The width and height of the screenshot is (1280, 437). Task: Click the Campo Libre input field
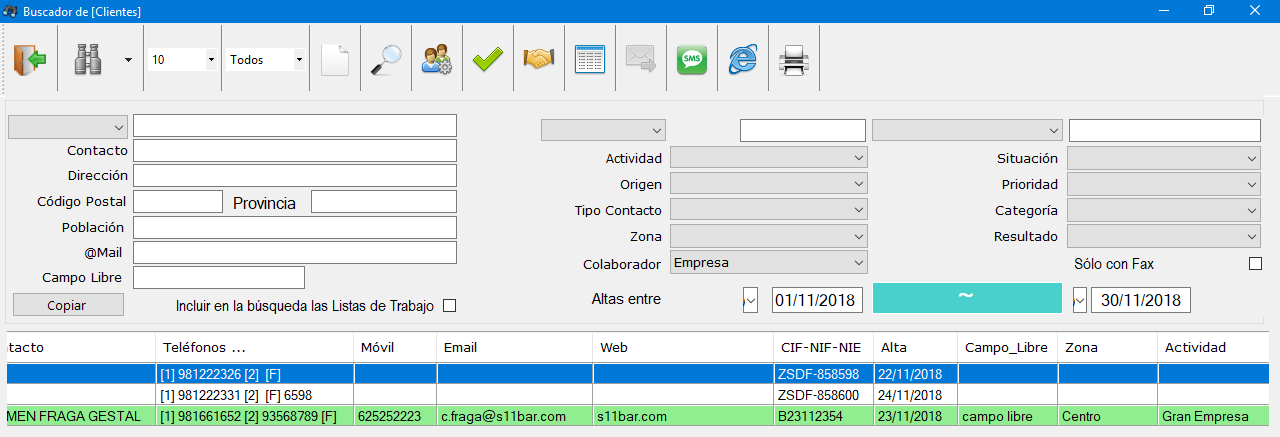coord(219,277)
